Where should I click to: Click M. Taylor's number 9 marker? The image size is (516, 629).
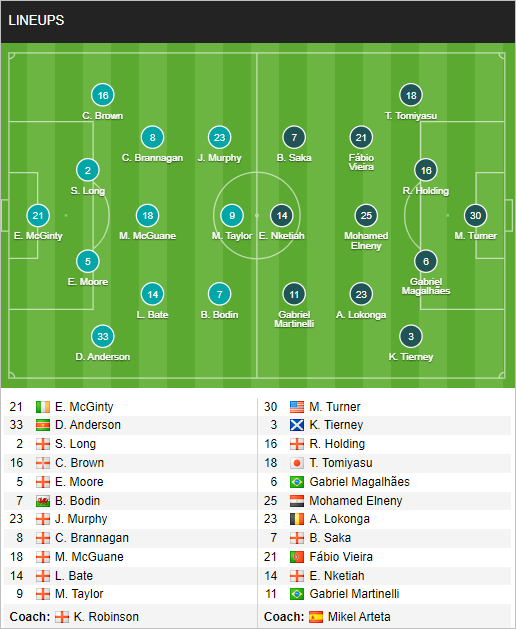tap(232, 215)
